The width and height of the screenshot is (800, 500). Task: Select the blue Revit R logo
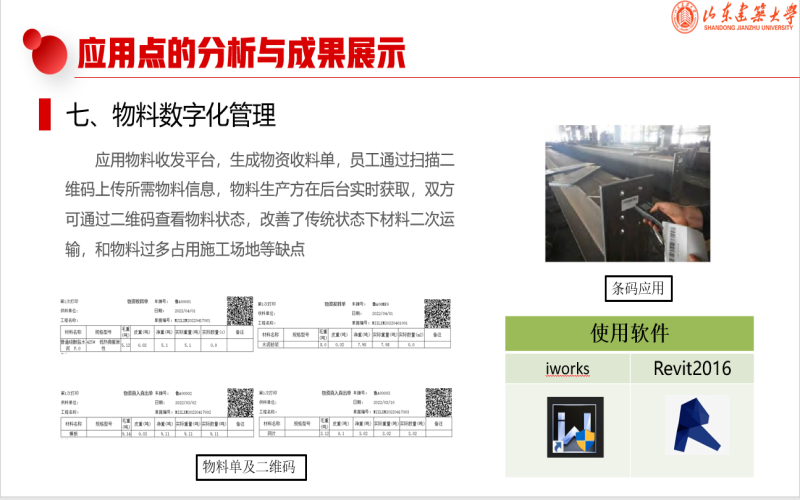[x=696, y=425]
